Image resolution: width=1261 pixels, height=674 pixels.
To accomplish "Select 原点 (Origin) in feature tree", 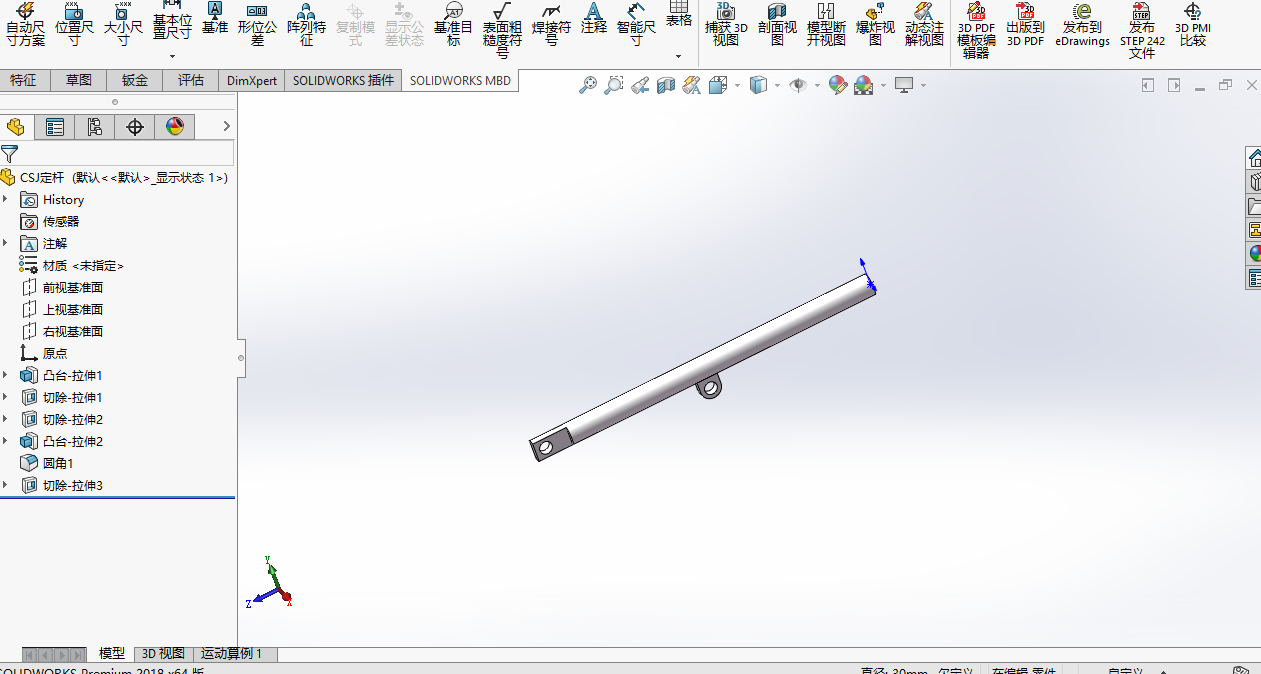I will [54, 353].
